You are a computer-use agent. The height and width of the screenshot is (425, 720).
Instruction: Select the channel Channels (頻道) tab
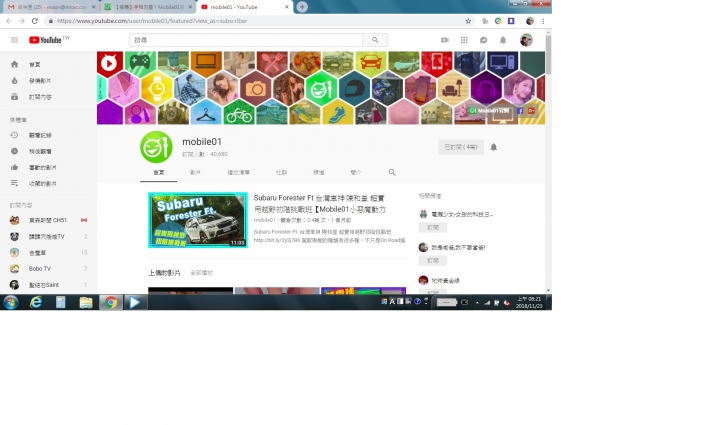(318, 173)
